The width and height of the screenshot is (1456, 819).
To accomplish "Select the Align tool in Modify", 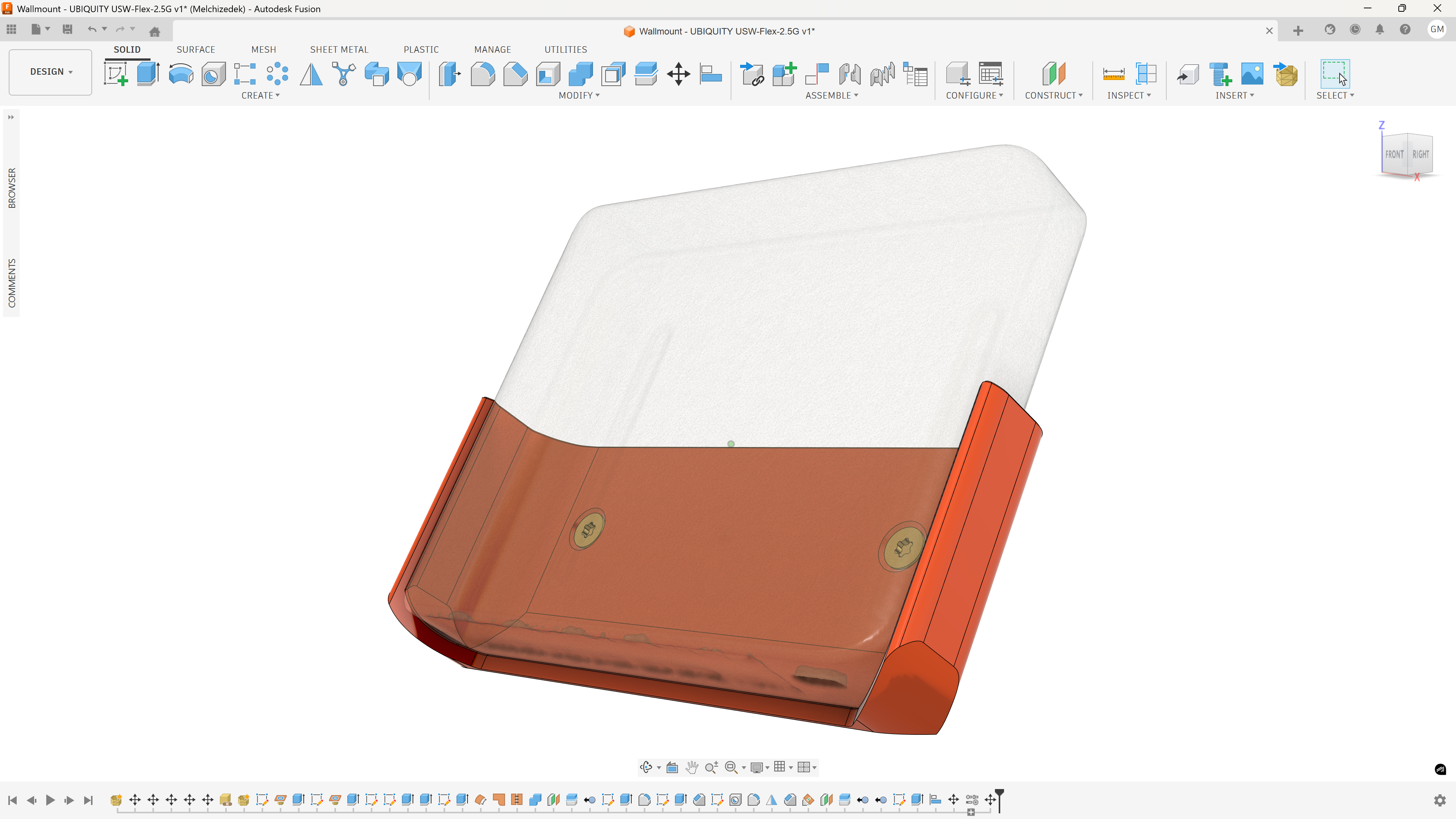I will 711,74.
